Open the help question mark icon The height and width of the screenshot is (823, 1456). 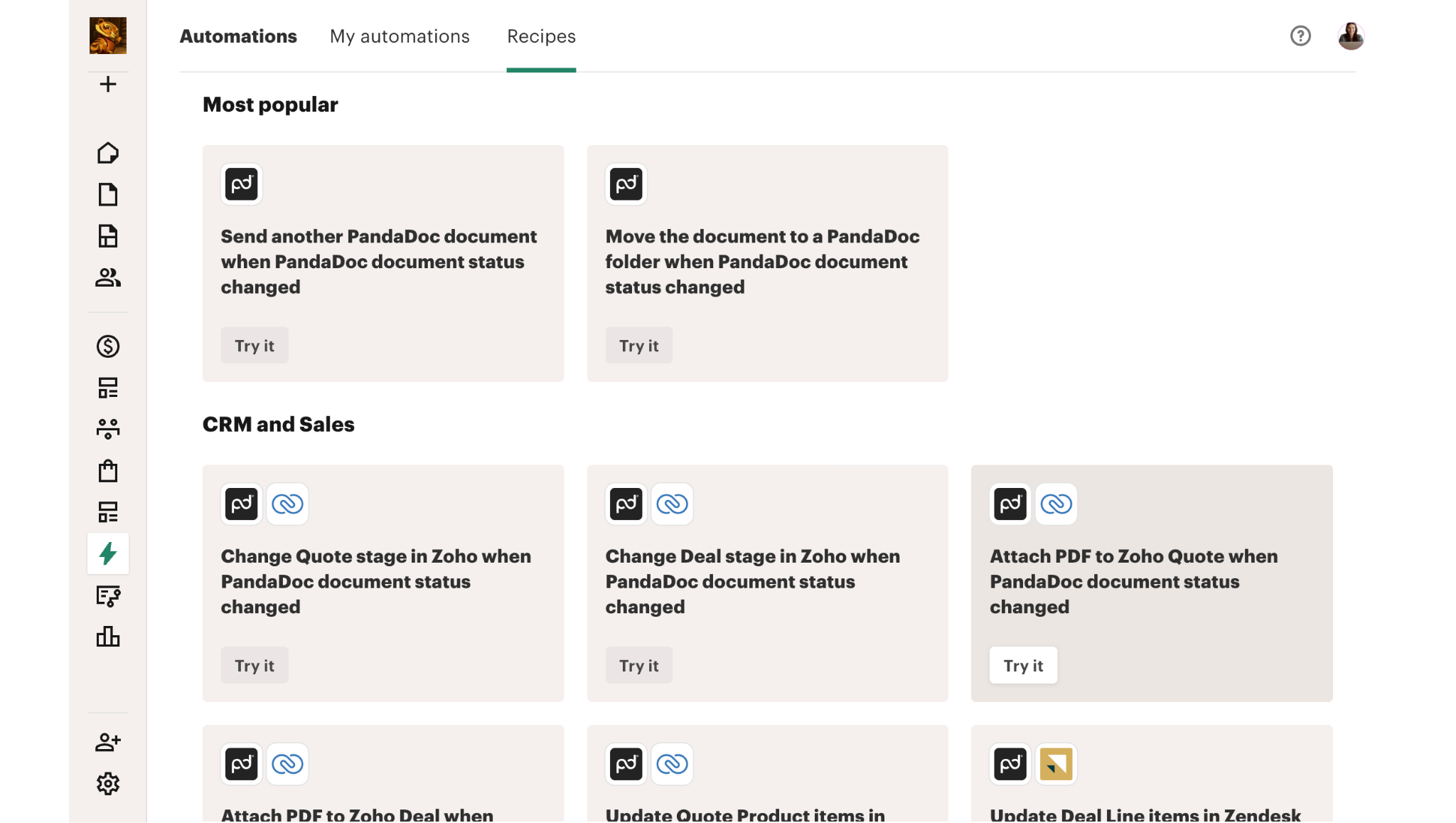click(1300, 36)
